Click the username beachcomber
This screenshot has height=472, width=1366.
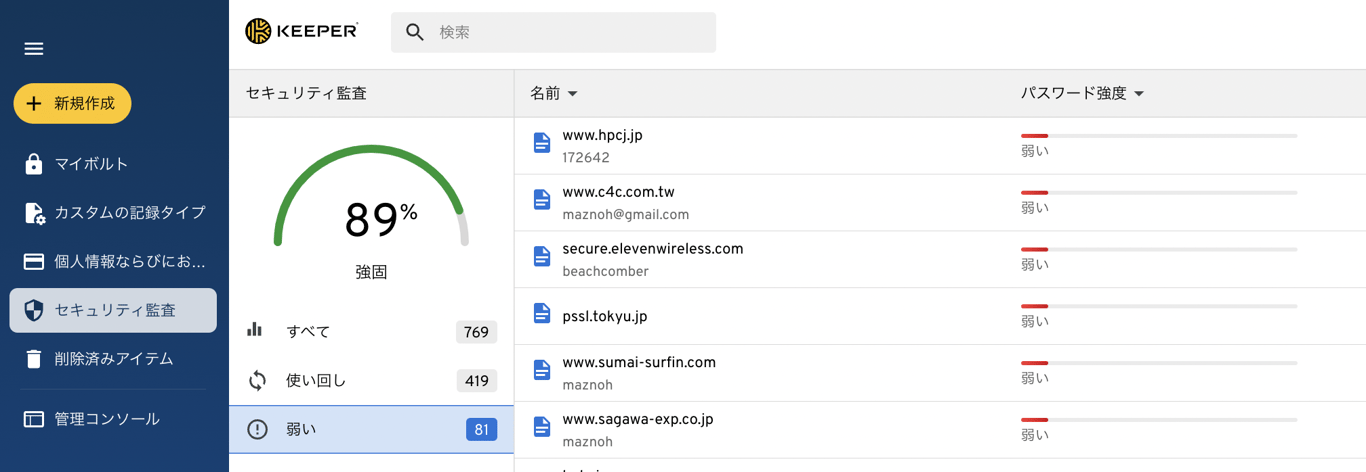pos(606,272)
